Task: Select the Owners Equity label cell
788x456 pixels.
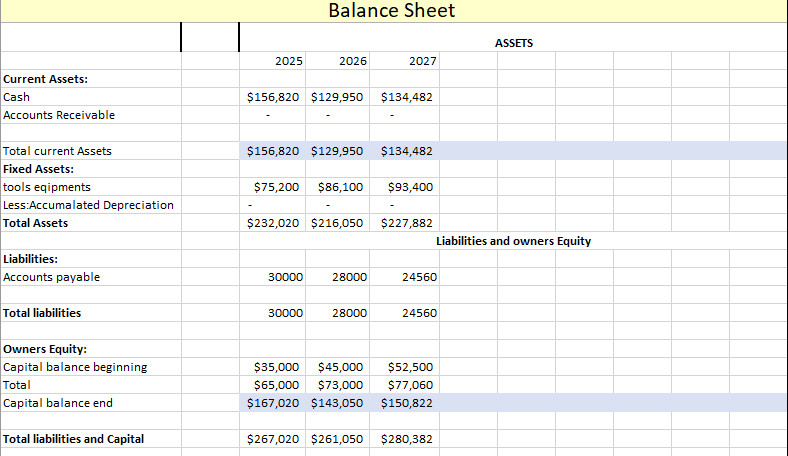Action: 45,349
